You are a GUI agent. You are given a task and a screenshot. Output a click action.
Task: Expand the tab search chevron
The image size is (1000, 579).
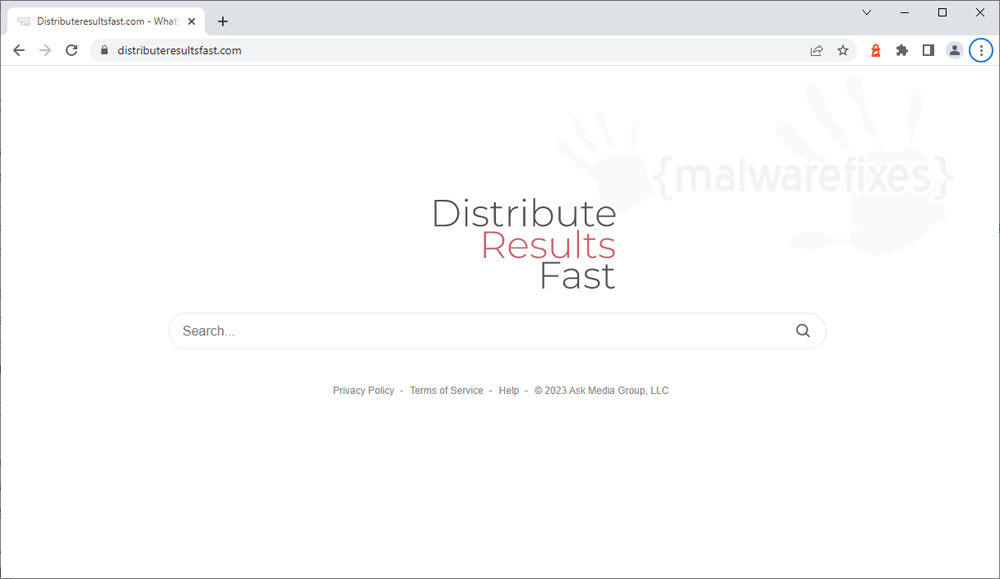(x=867, y=13)
